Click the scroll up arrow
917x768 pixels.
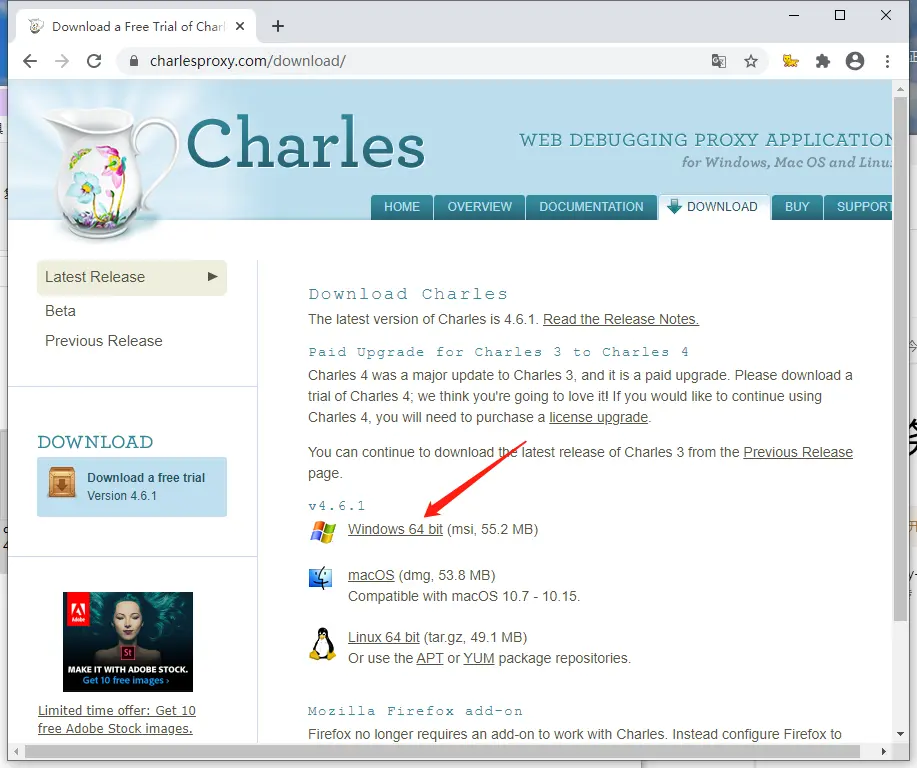click(x=900, y=89)
